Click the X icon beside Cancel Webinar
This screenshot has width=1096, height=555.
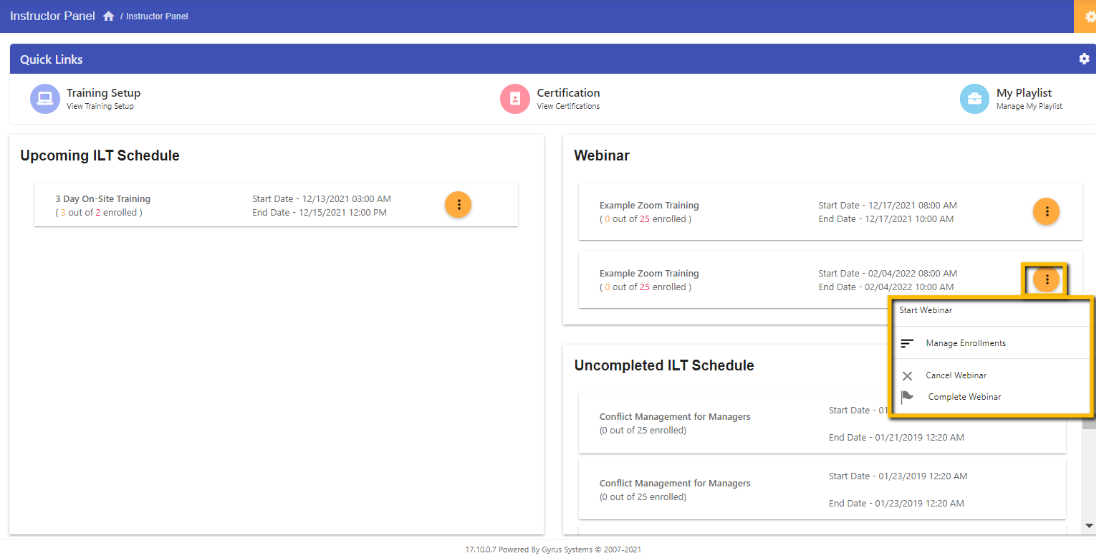click(907, 376)
